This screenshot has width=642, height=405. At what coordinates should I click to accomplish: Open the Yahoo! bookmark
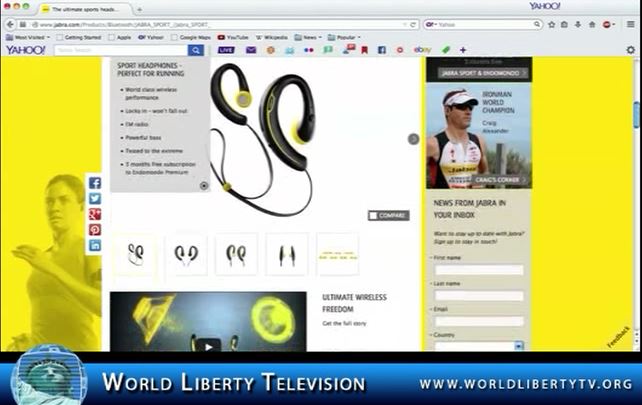[x=151, y=37]
